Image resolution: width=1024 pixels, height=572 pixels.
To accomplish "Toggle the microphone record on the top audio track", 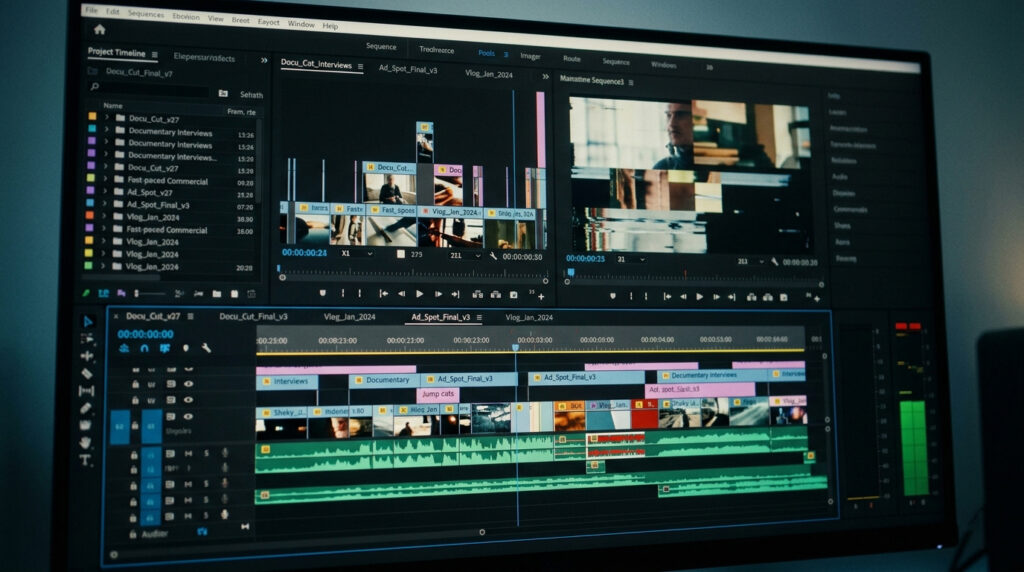I will point(225,454).
